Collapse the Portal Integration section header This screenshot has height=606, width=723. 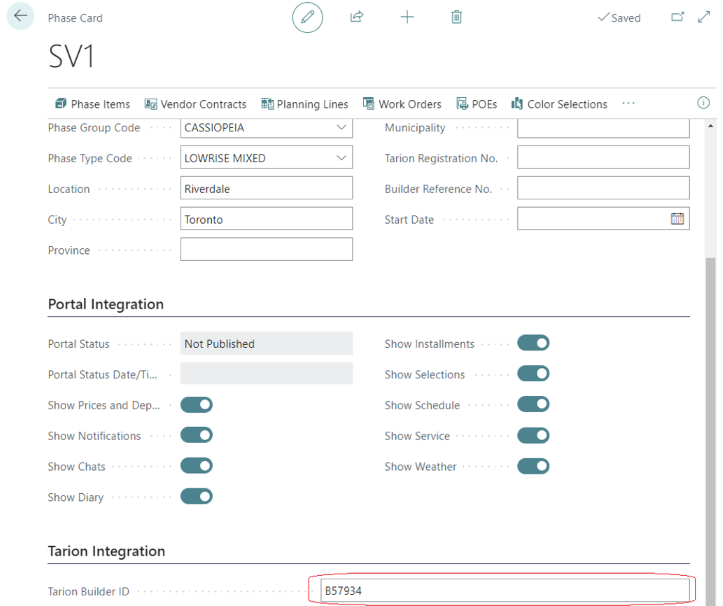[106, 304]
